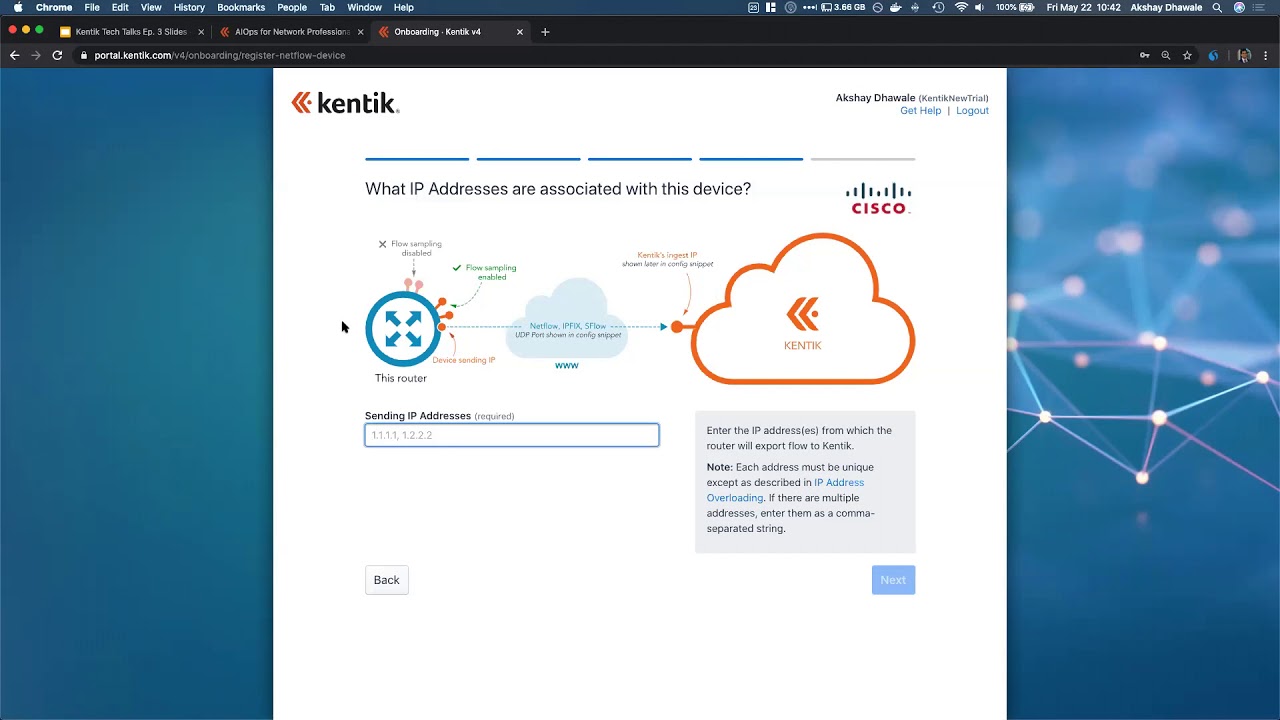Click the Akshay Dhawale menu bar name
This screenshot has width=1280, height=720.
(x=1166, y=7)
